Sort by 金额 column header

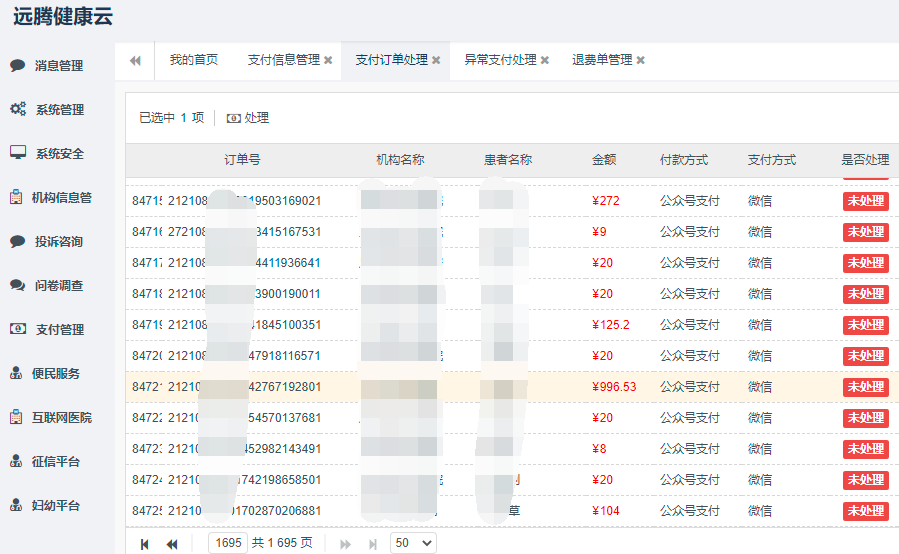click(604, 160)
